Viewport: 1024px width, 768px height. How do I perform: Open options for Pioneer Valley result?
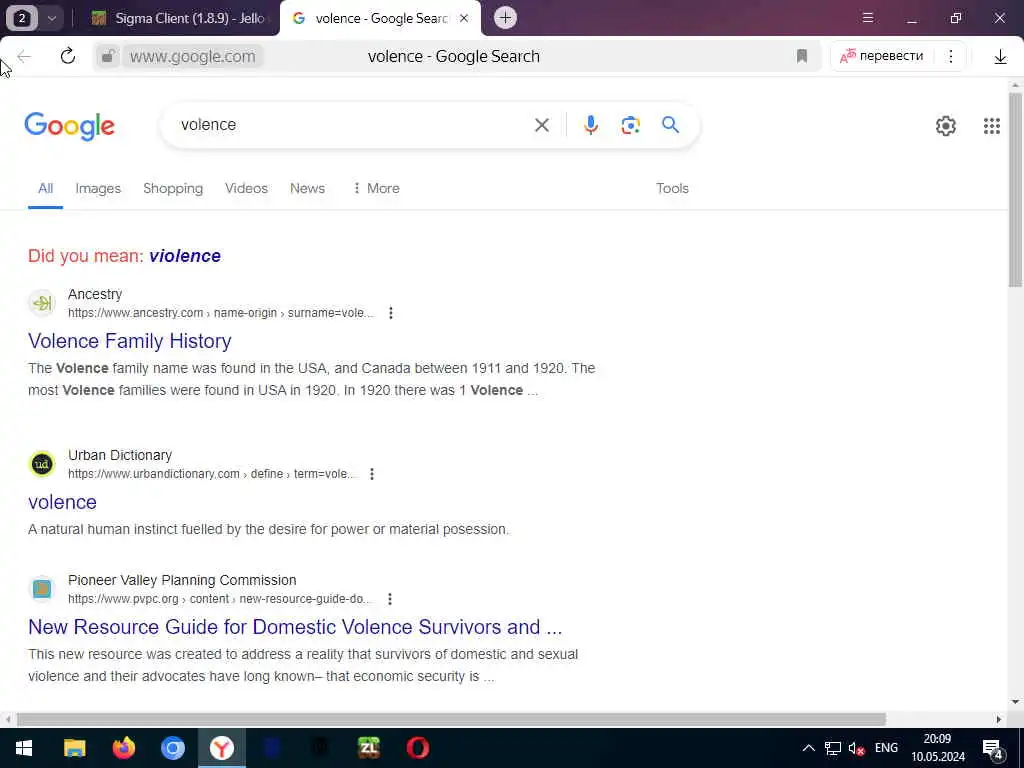click(x=389, y=599)
